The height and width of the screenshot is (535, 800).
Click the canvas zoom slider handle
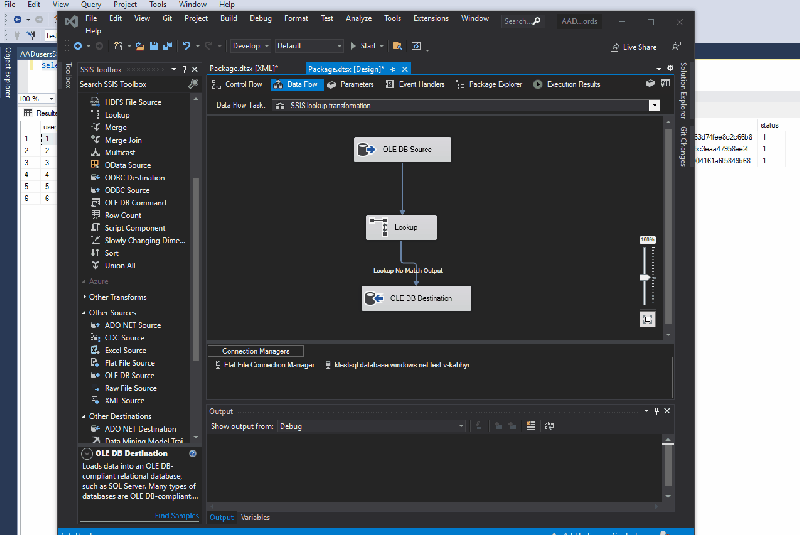(645, 277)
